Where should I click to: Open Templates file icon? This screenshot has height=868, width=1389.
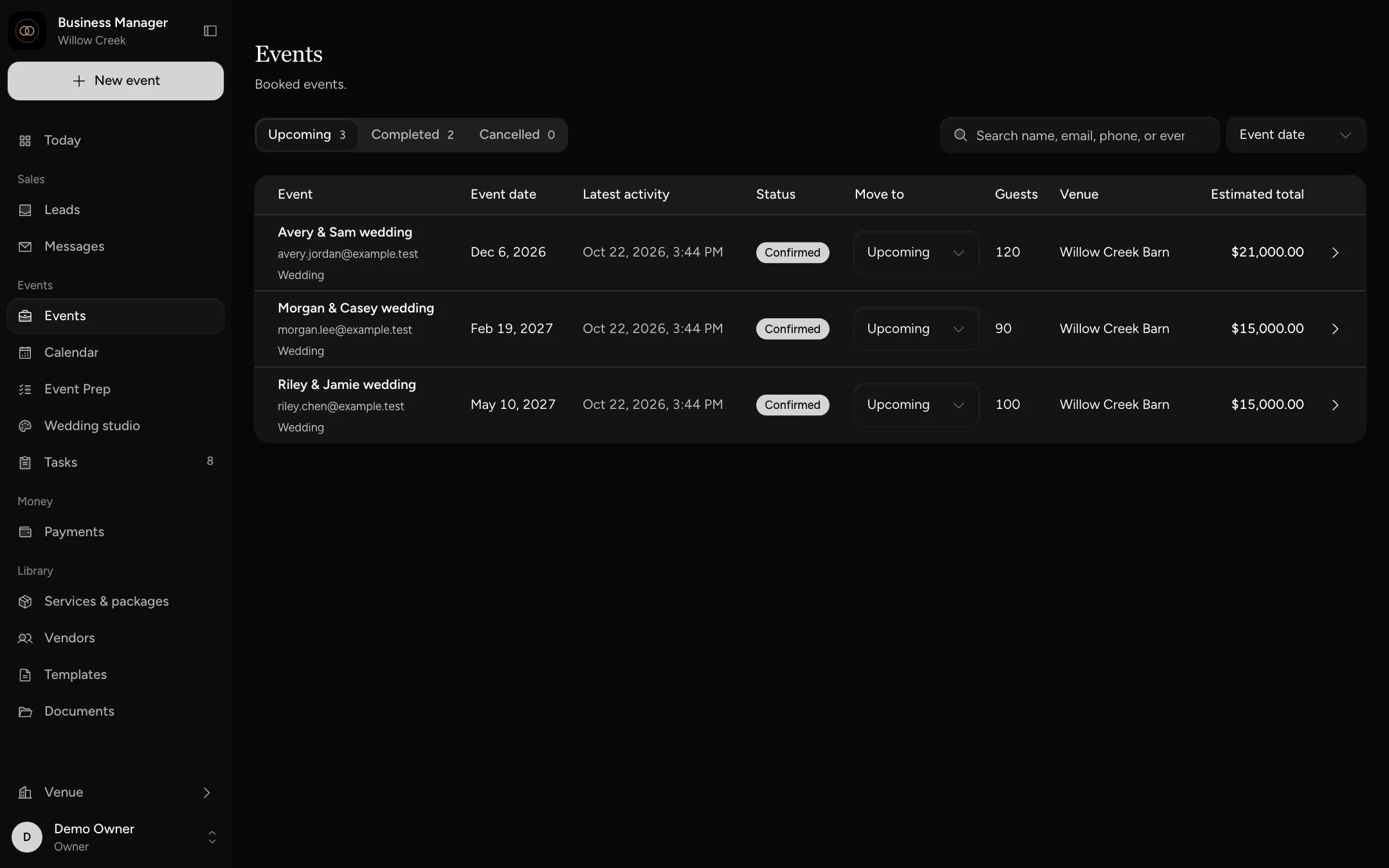[x=25, y=675]
